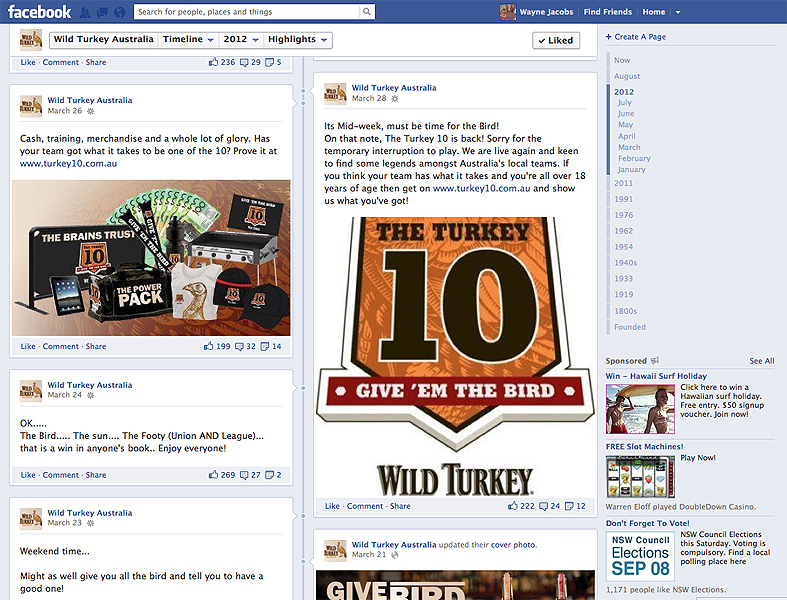
Task: Click Hawaii surf holiday ad thumbnail
Action: tap(640, 409)
